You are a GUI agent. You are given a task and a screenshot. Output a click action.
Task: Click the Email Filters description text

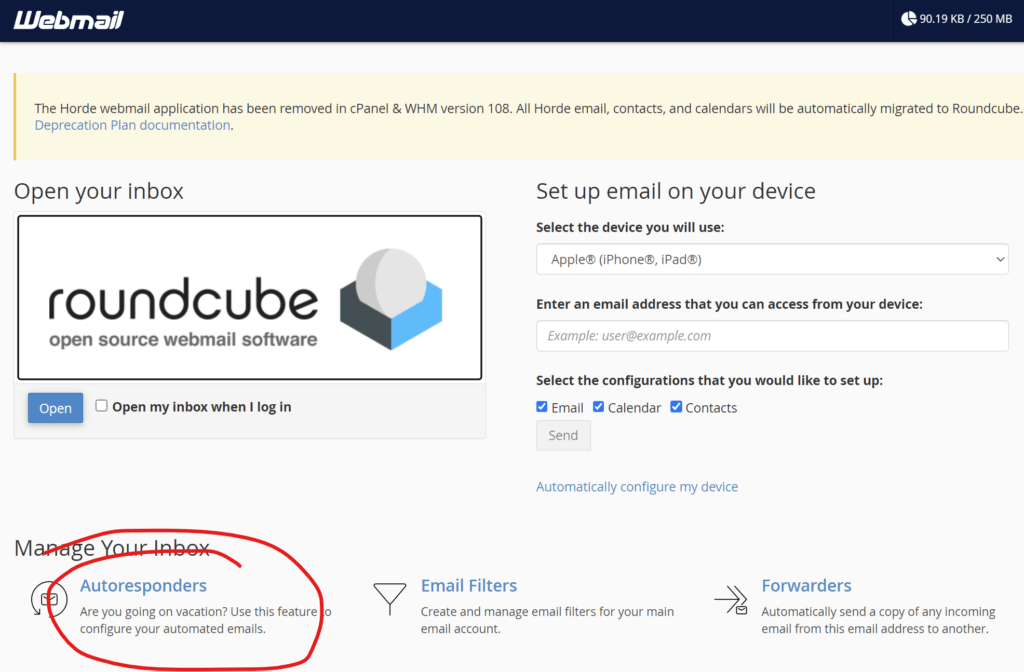point(547,620)
